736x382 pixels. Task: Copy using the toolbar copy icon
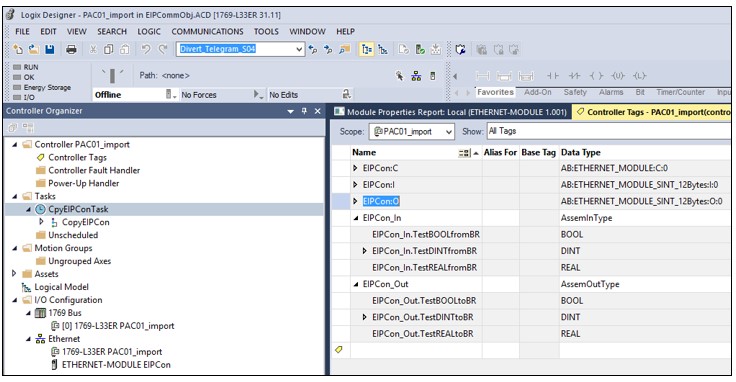pos(108,49)
